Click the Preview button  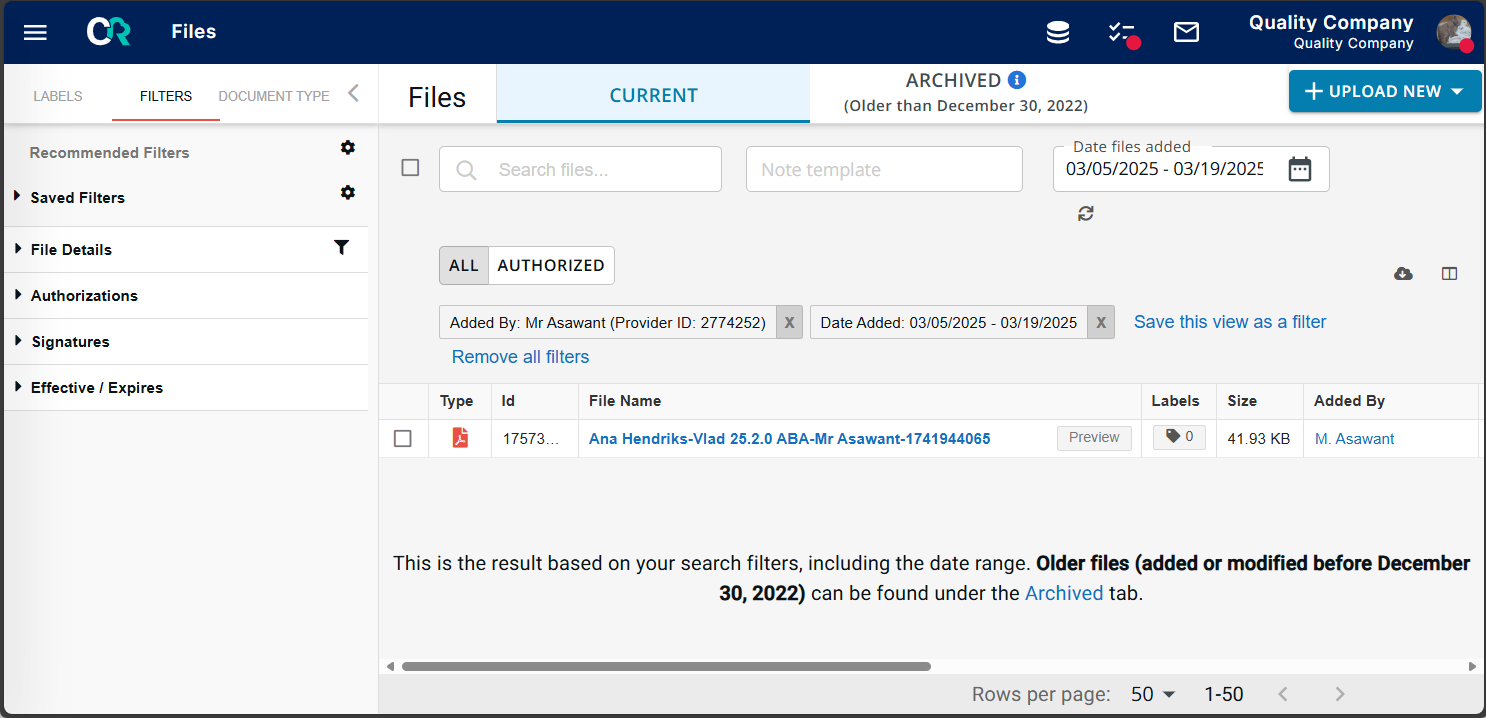coord(1094,437)
